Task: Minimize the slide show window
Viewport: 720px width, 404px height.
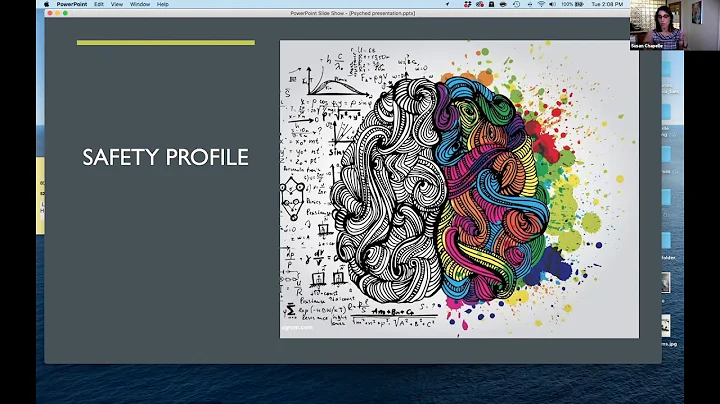Action: [x=58, y=13]
